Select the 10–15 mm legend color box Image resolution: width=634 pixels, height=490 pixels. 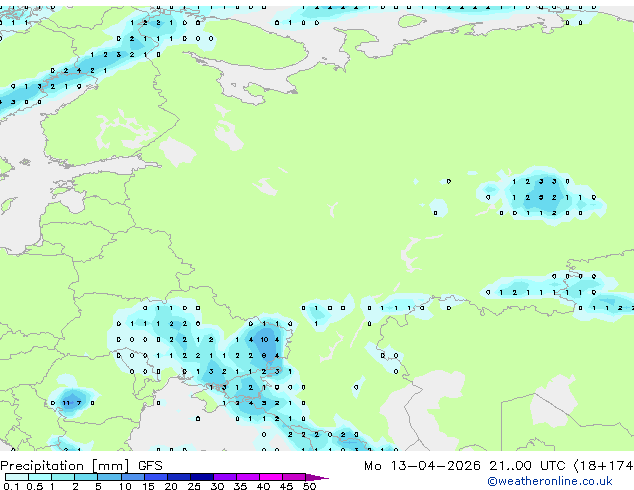[132, 477]
